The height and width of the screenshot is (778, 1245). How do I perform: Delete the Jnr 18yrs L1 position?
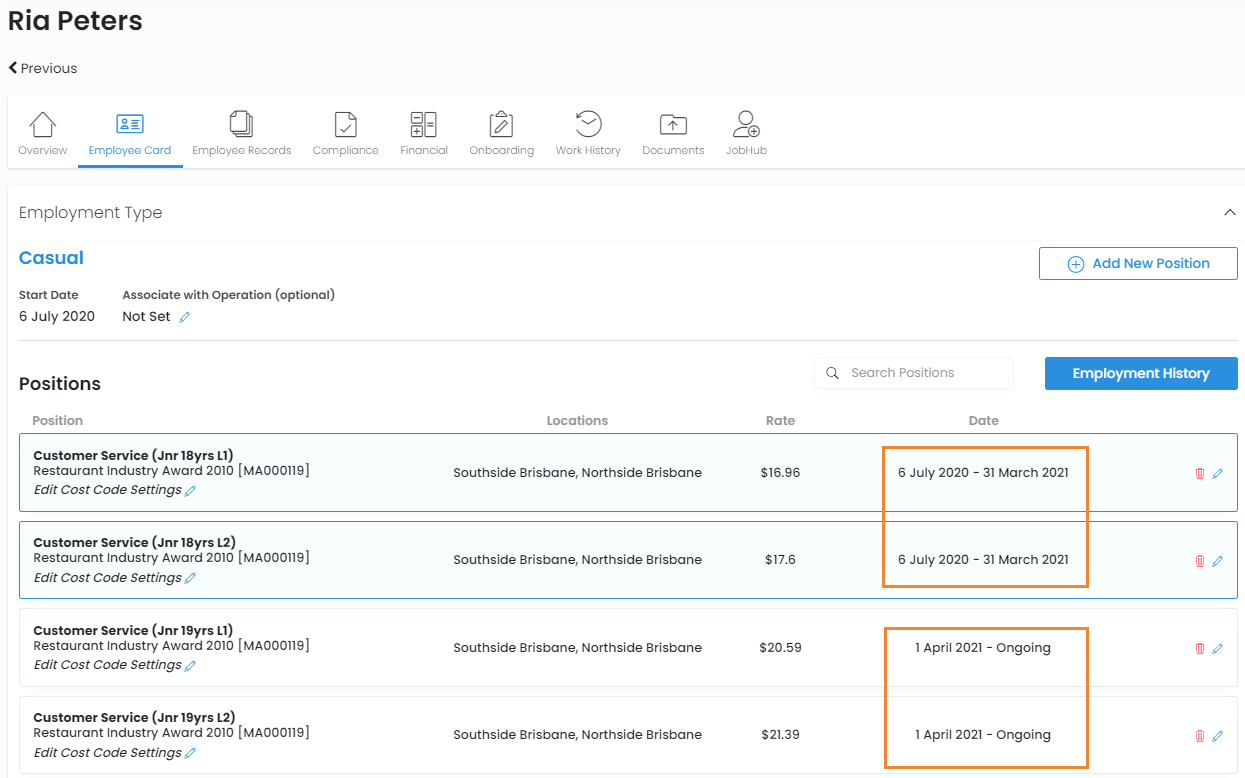click(x=1200, y=474)
